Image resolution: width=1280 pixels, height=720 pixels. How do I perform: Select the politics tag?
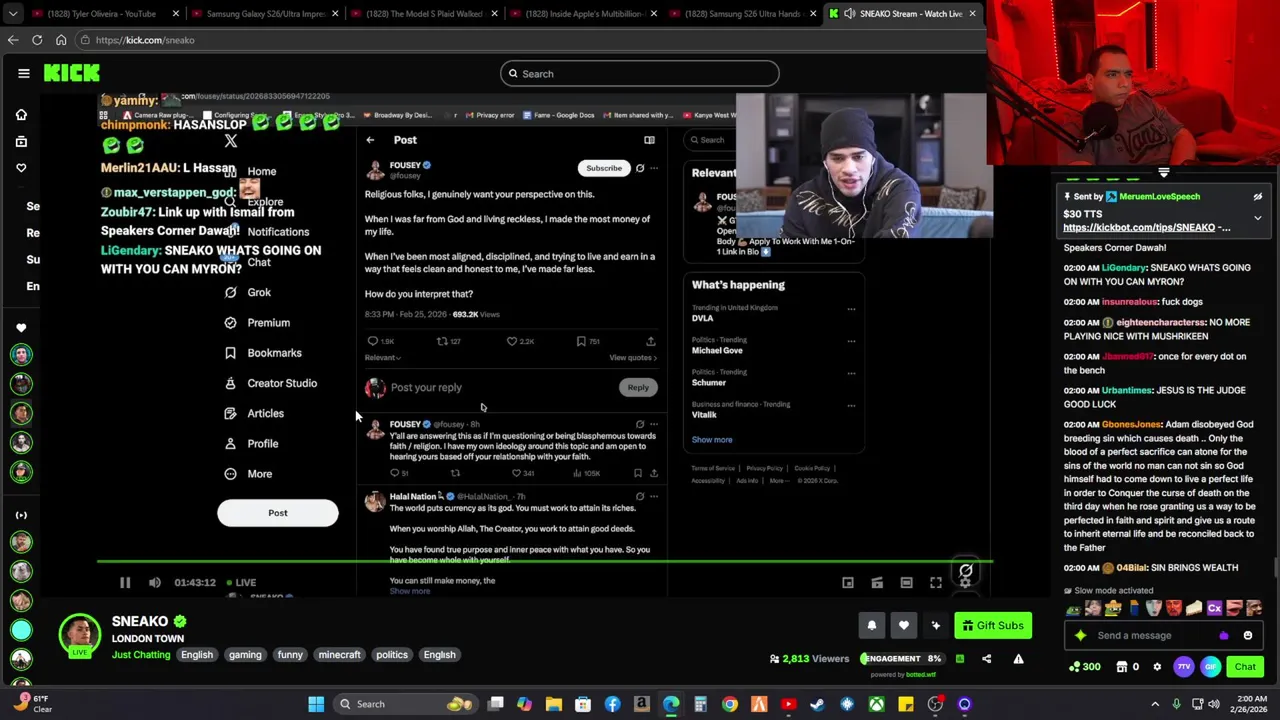click(x=392, y=655)
